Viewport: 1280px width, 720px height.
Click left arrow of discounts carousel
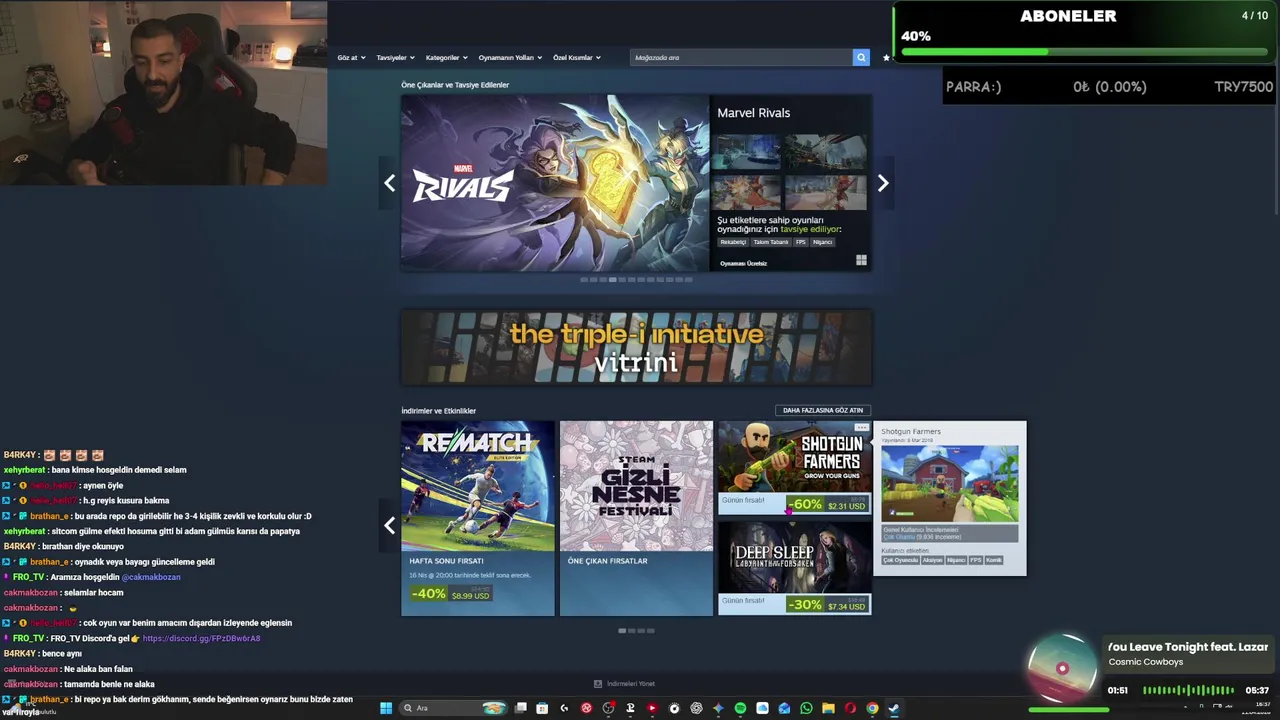click(x=390, y=525)
